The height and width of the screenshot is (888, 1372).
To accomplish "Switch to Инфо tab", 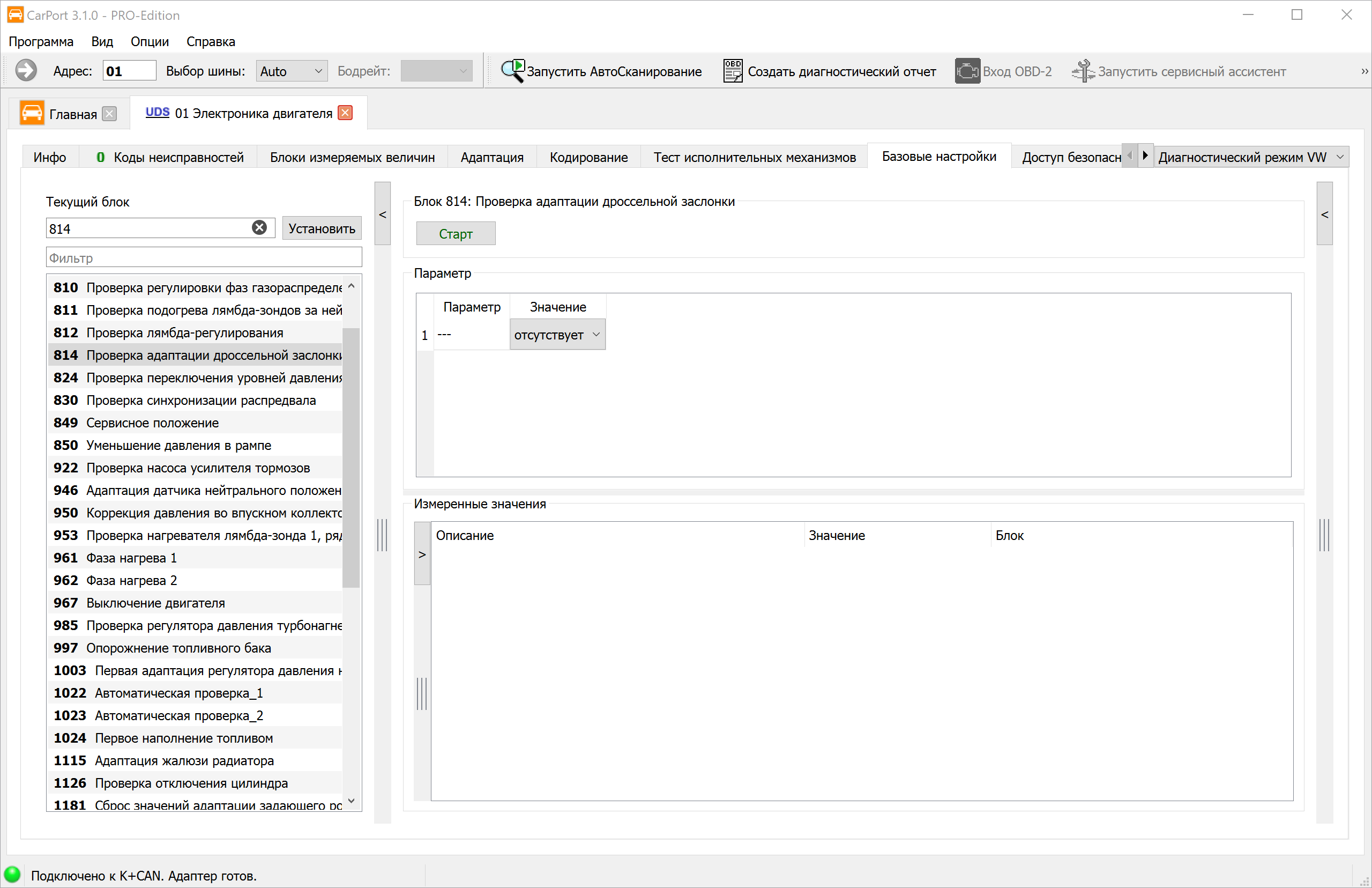I will click(49, 157).
